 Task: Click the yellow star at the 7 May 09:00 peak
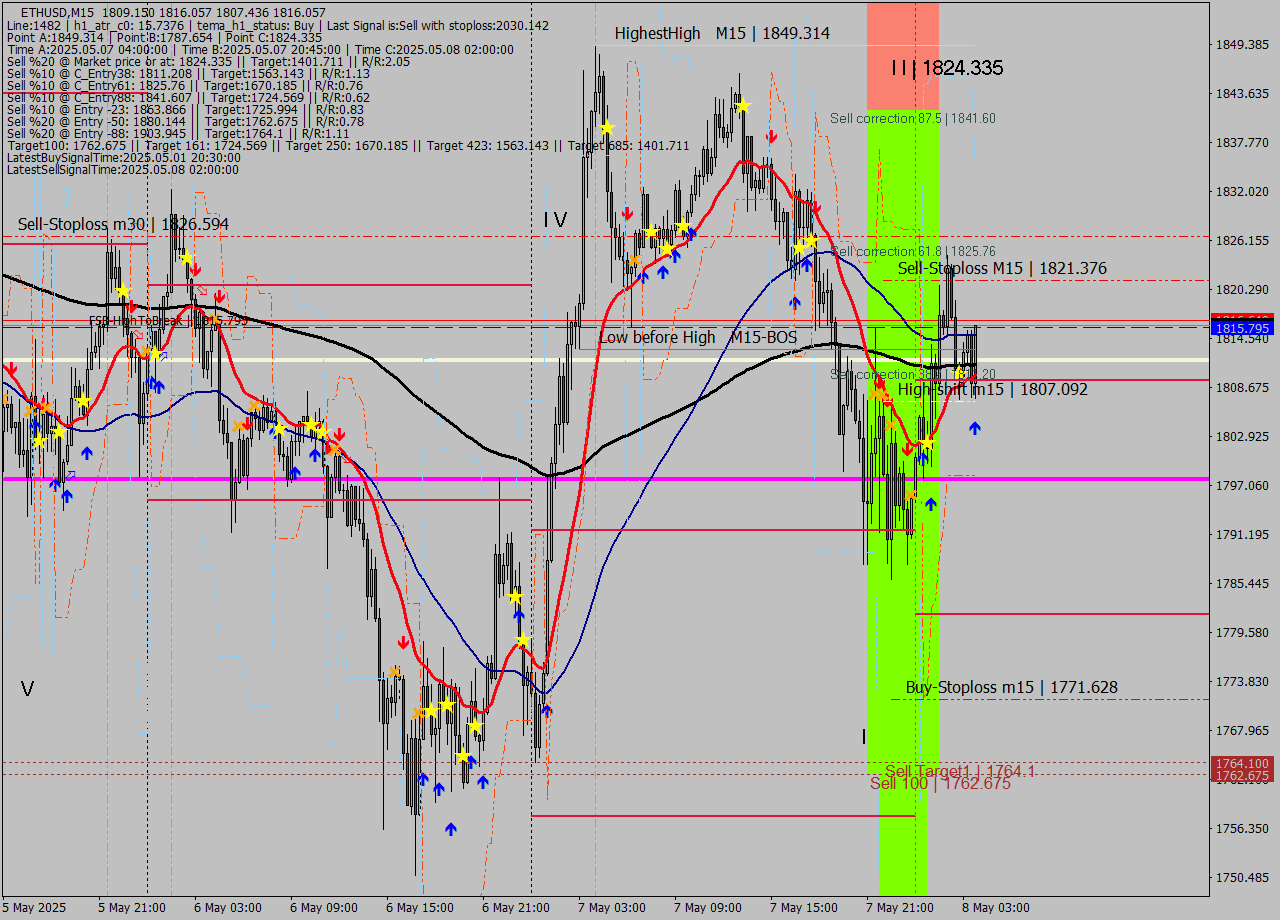(x=743, y=106)
